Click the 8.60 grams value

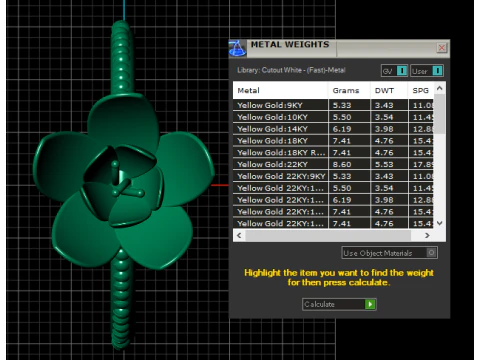click(342, 164)
